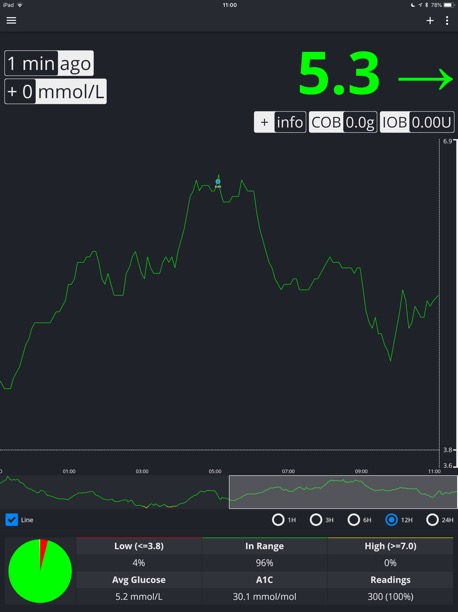Click the green trend arrow
This screenshot has height=612, width=458.
pos(425,80)
